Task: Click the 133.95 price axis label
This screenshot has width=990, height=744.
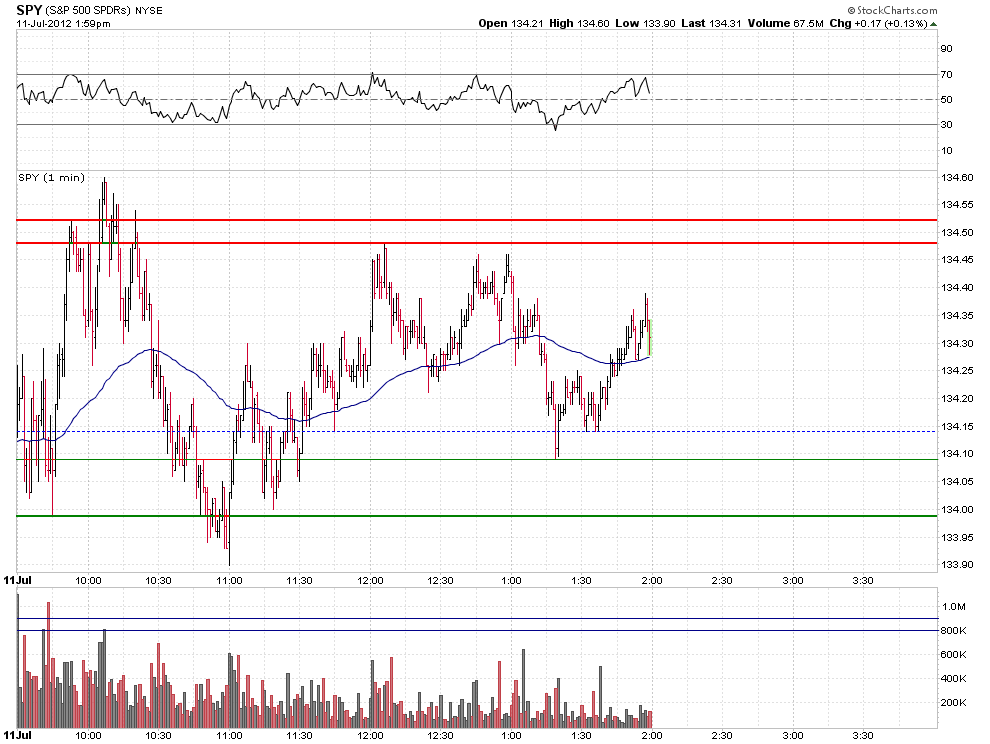Action: pyautogui.click(x=957, y=537)
